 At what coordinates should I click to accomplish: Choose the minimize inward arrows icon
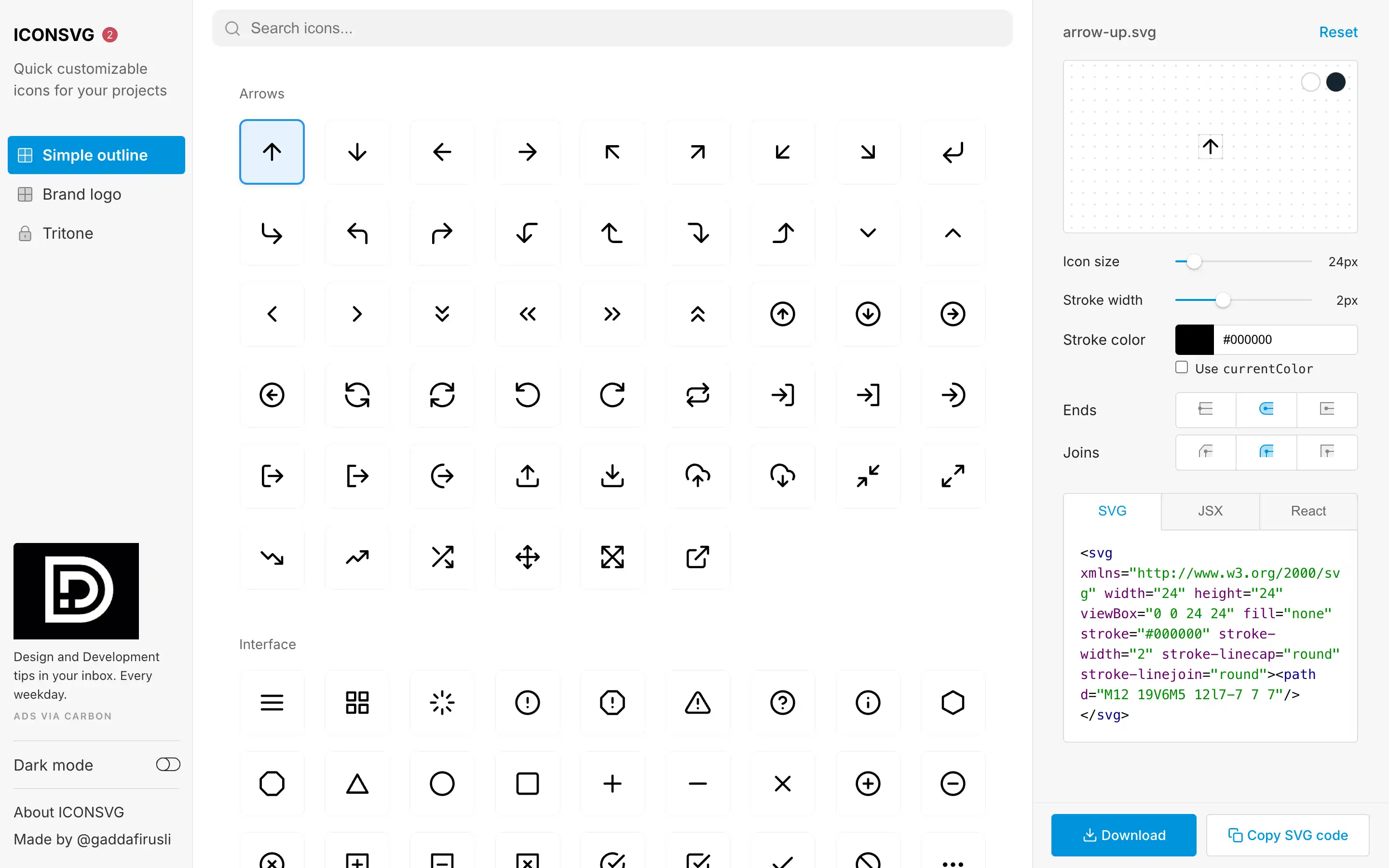coord(868,476)
